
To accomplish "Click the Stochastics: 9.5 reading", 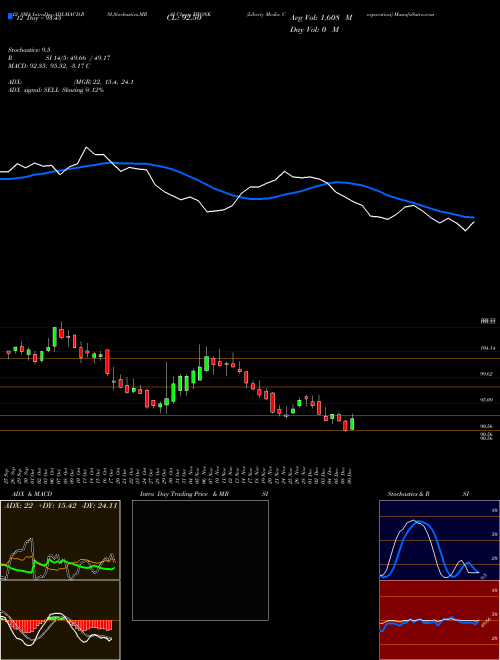I will tap(29, 50).
